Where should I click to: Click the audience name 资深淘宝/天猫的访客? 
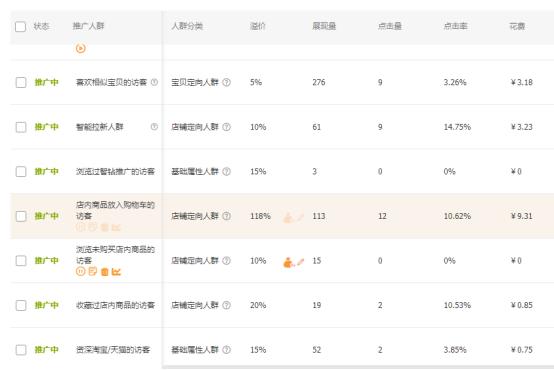113,350
